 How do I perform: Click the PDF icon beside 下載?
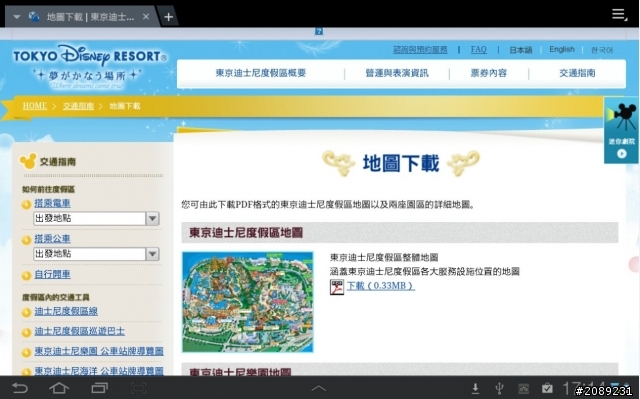(x=337, y=287)
